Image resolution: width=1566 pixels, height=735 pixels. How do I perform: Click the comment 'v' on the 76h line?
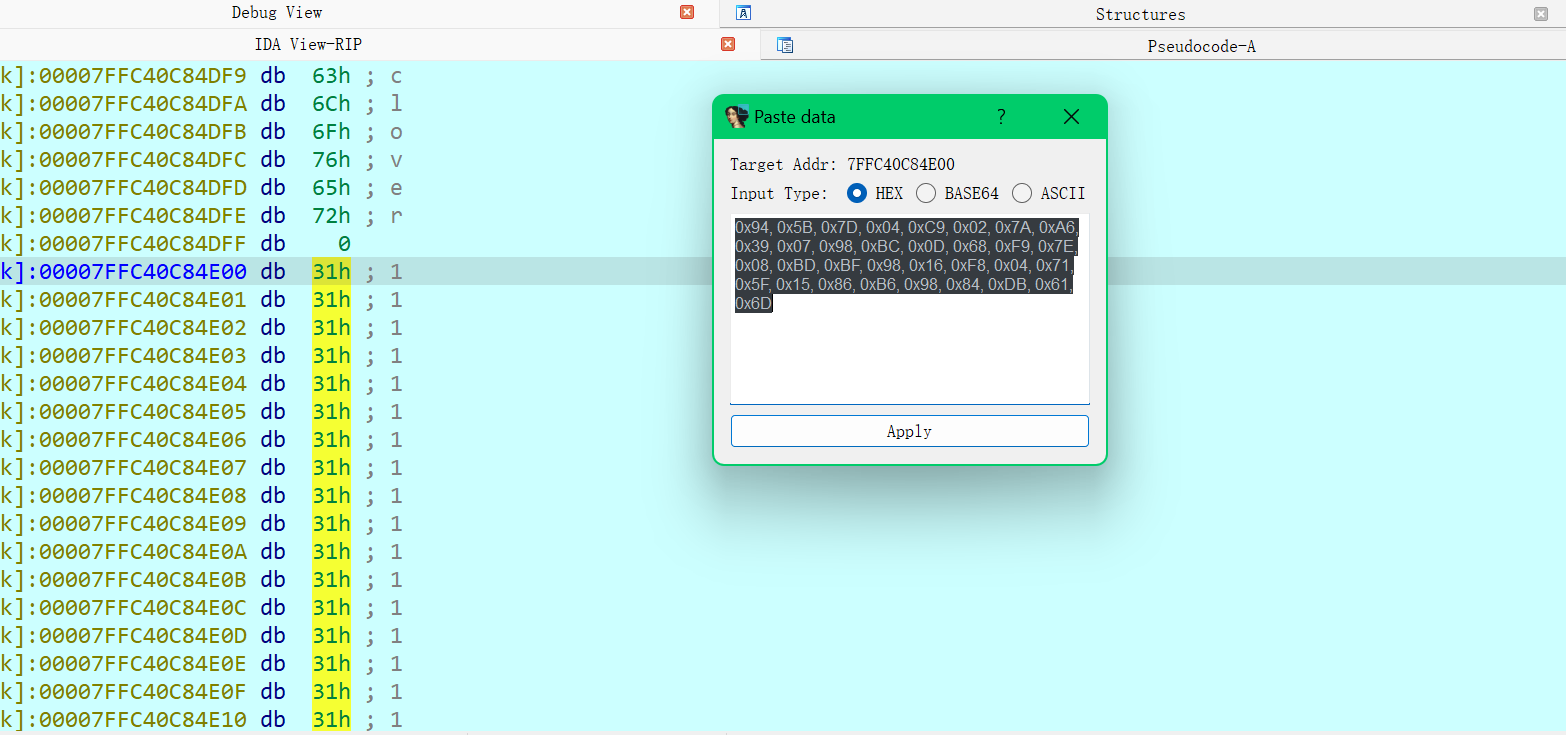[x=396, y=159]
